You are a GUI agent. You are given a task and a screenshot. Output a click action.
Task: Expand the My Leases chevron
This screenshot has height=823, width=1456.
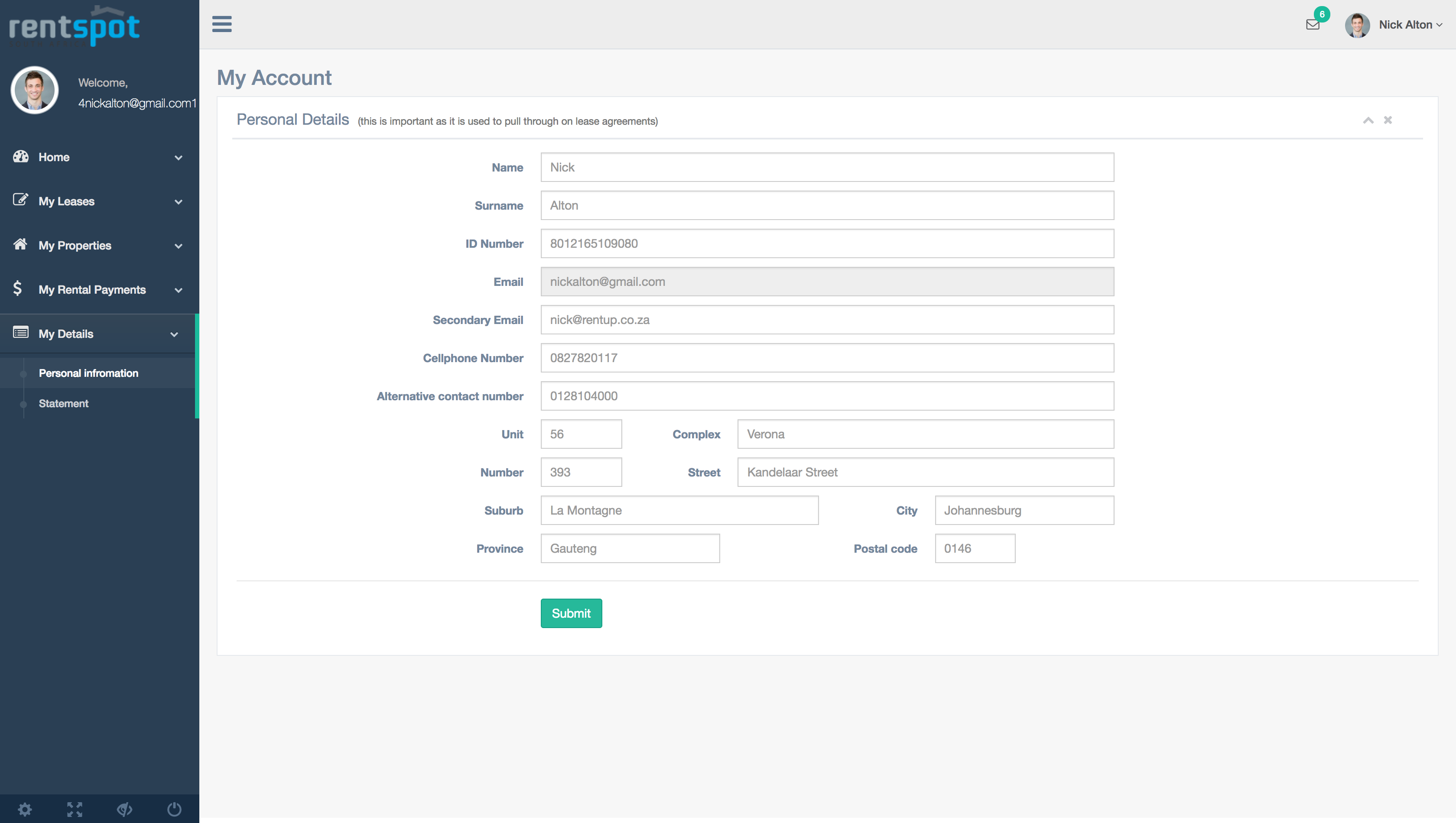(x=179, y=202)
